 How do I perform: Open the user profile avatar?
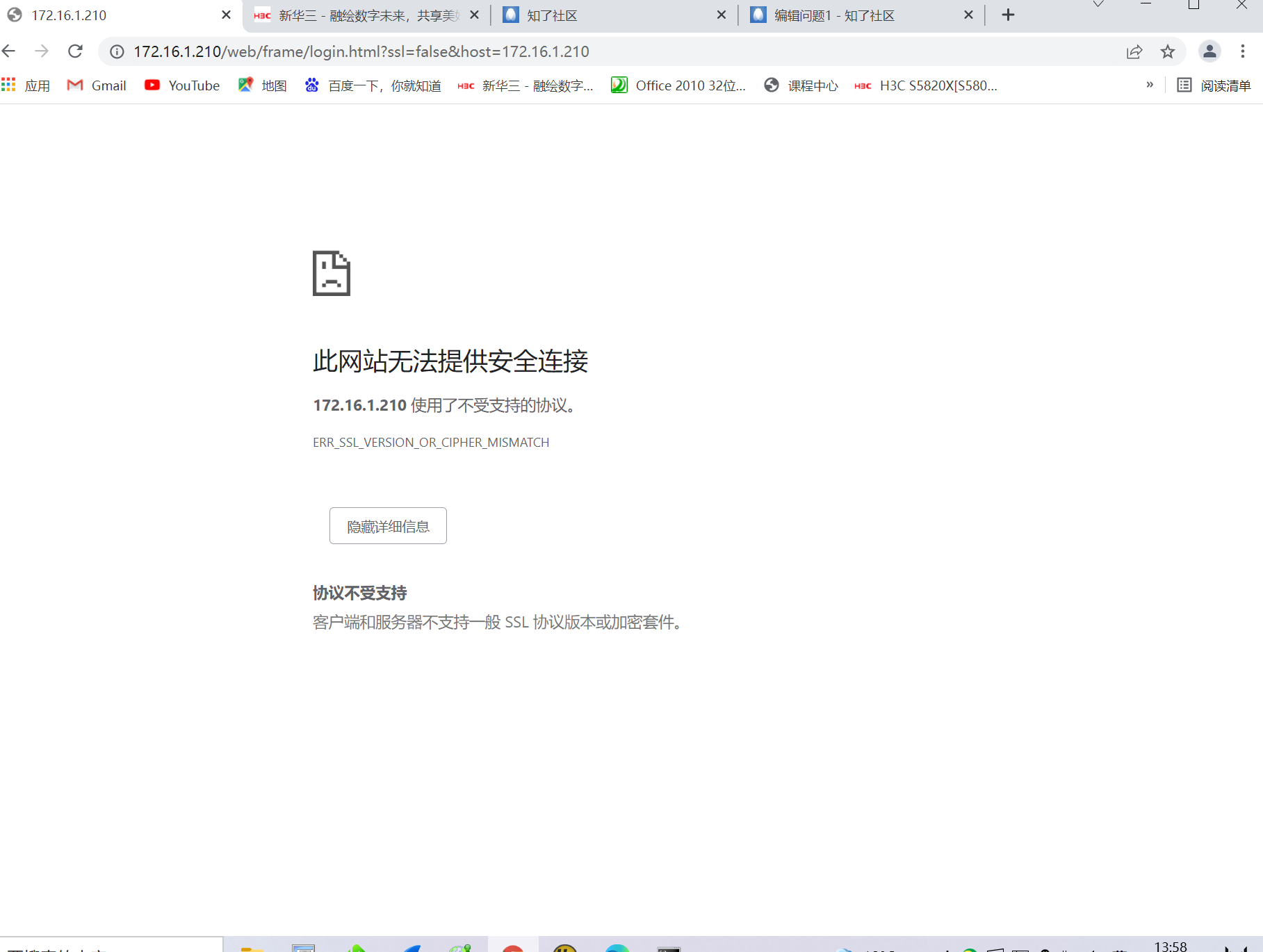click(x=1209, y=51)
